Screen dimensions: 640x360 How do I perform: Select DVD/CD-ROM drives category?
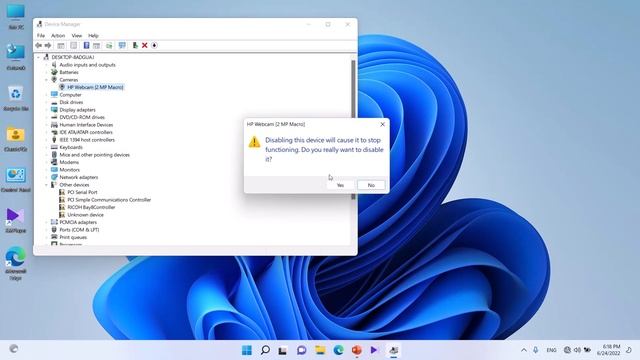pyautogui.click(x=82, y=117)
